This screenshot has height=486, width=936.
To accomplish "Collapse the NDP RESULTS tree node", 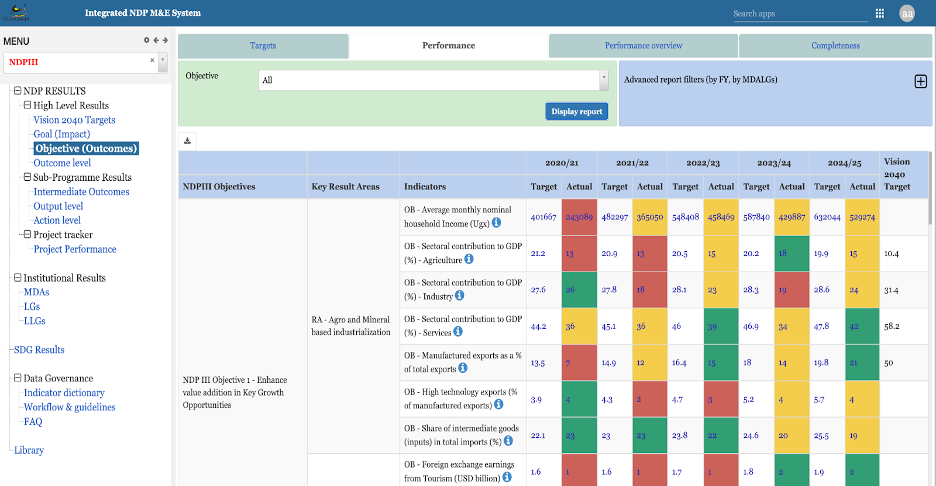I will (18, 91).
